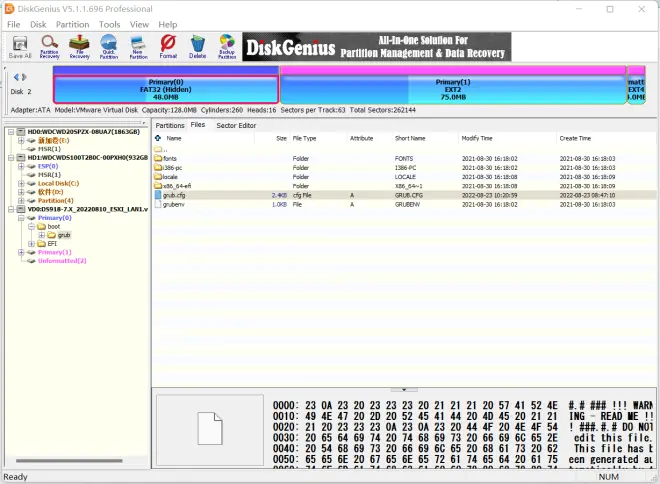Click the parent folder '..' icon
The height and width of the screenshot is (484, 660).
(158, 149)
